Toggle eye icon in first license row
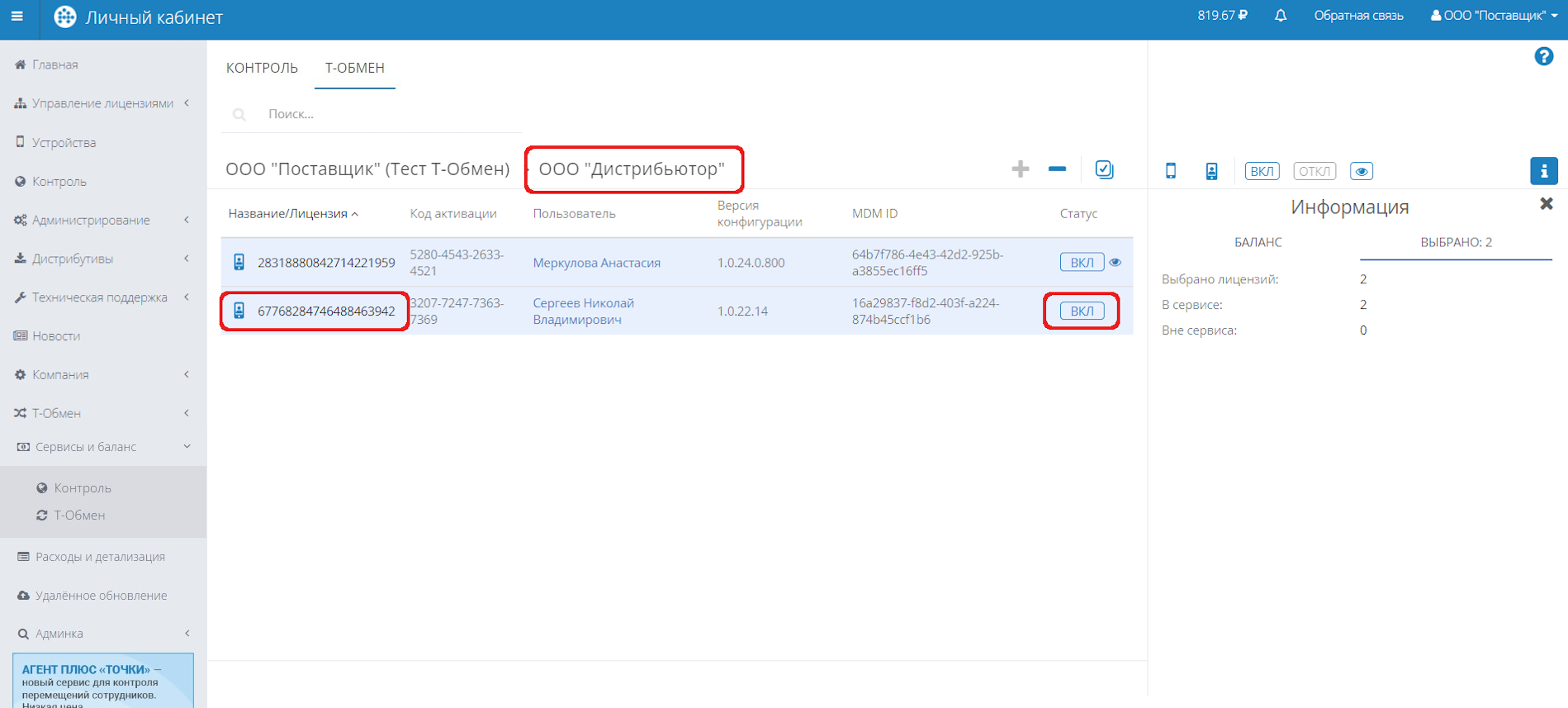1568x708 pixels. pos(1116,263)
